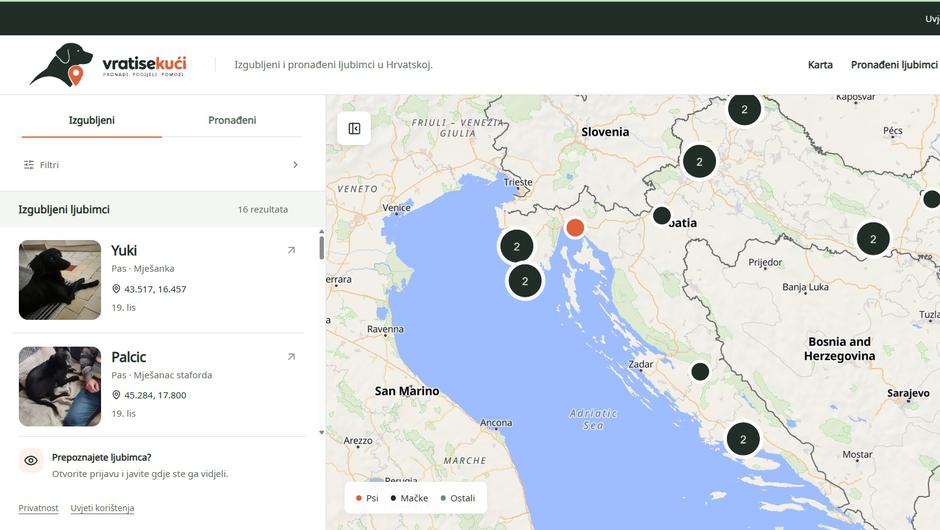Switch to the Pronađeni tab
Image resolution: width=940 pixels, height=530 pixels.
coord(232,121)
